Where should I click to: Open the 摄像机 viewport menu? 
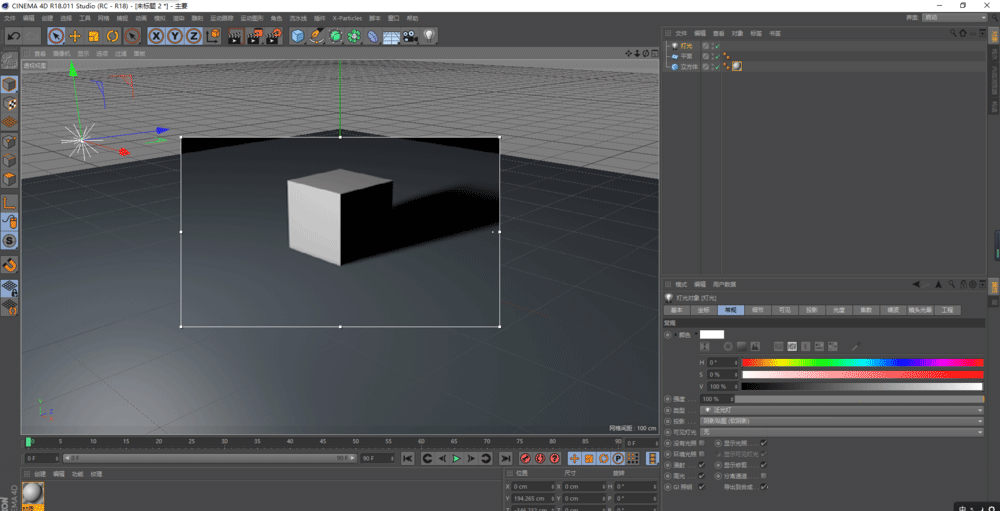(61, 54)
